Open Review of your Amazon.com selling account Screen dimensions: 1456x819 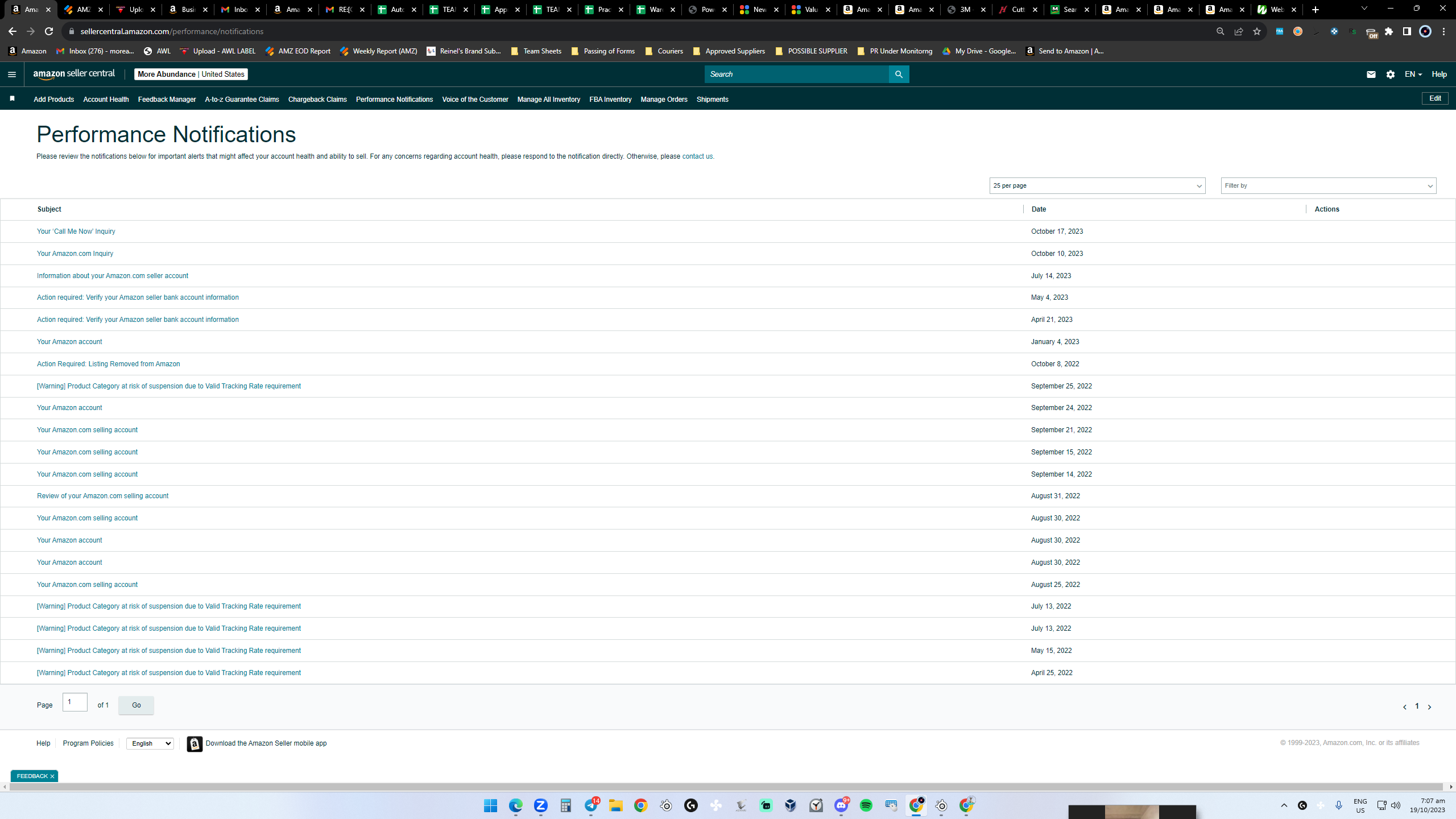pyautogui.click(x=102, y=496)
